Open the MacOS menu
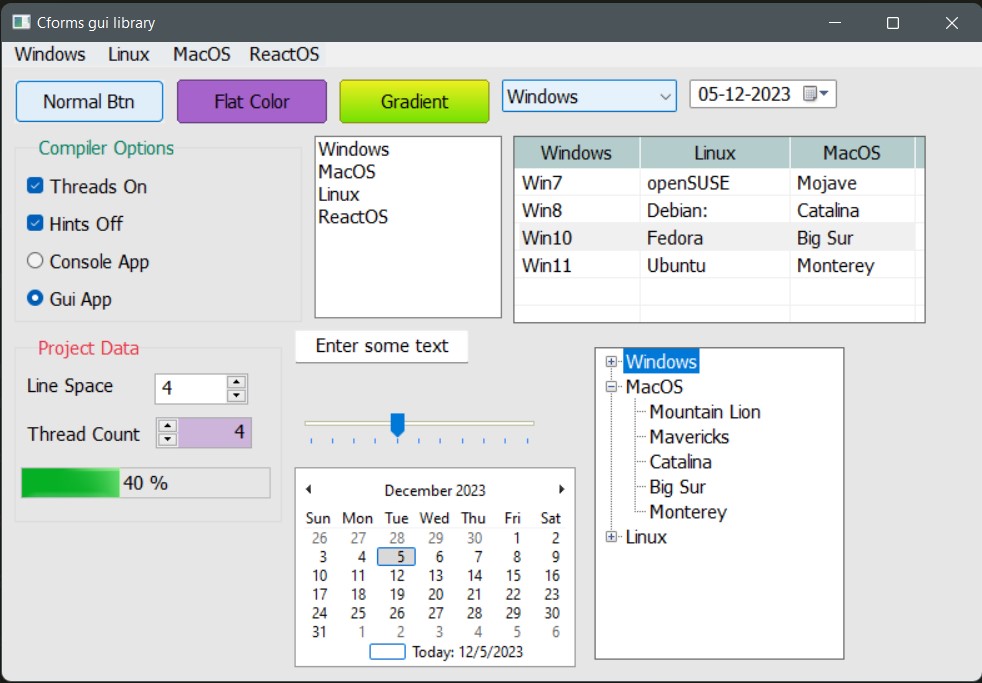Screen dimensions: 982x683 pyautogui.click(x=202, y=54)
